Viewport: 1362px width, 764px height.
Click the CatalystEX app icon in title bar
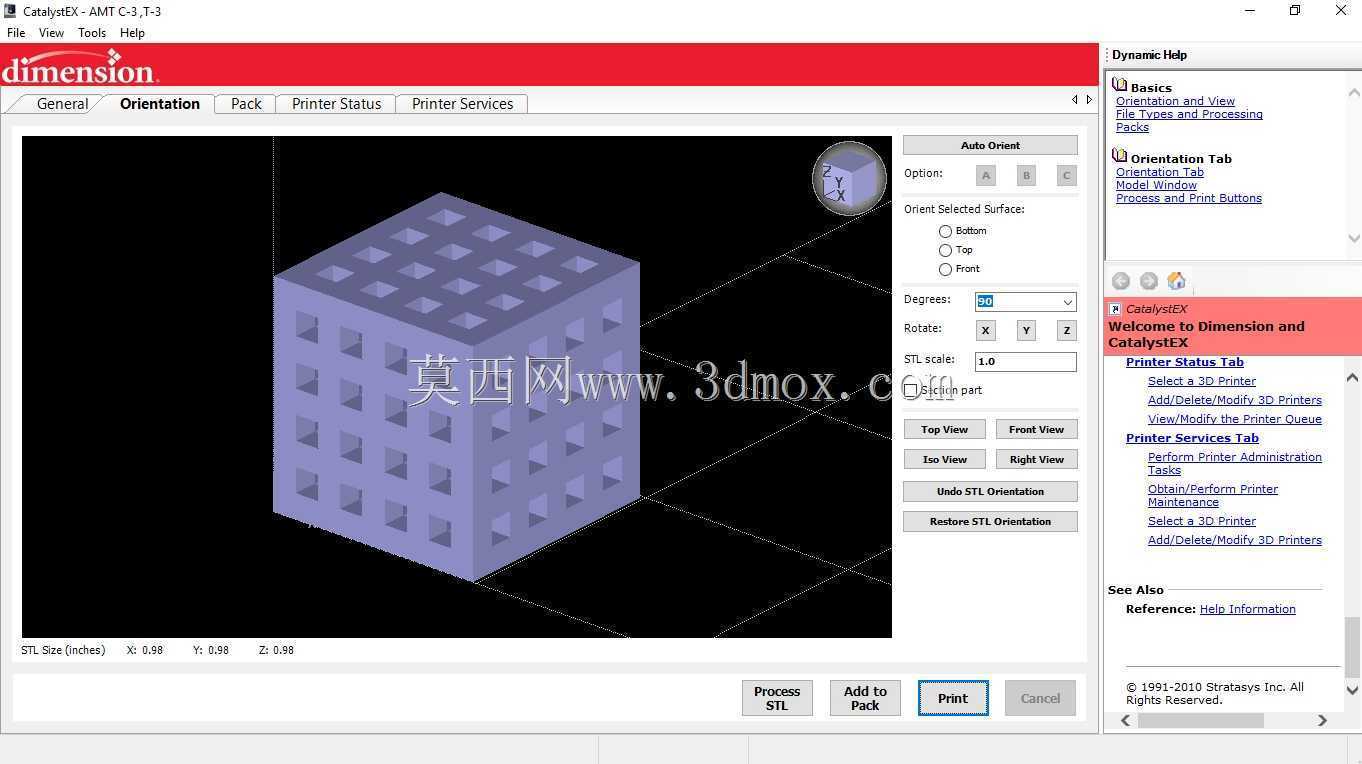click(x=10, y=11)
